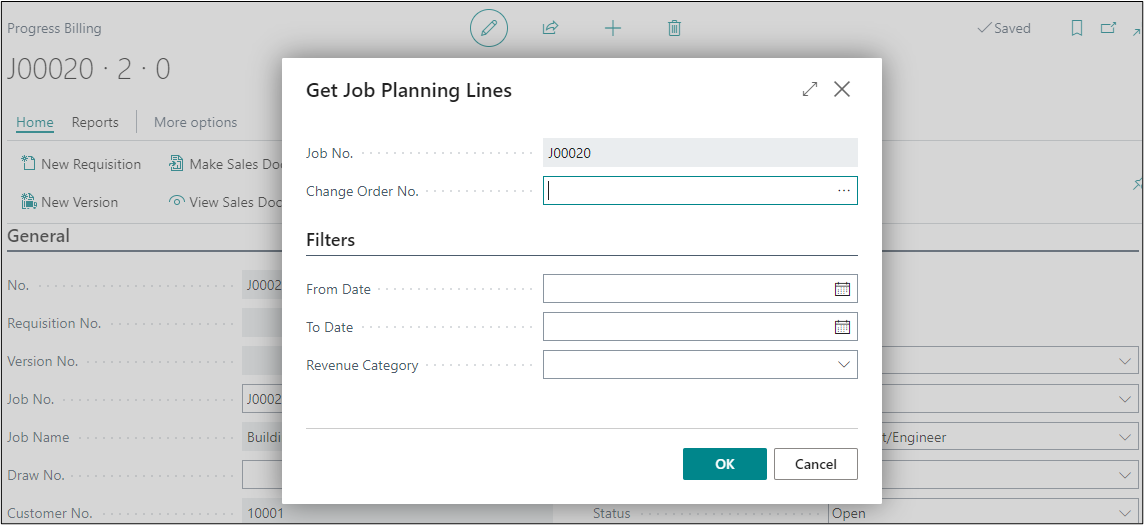This screenshot has width=1144, height=525.
Task: Click the bookmark icon near Saved
Action: tap(1077, 29)
